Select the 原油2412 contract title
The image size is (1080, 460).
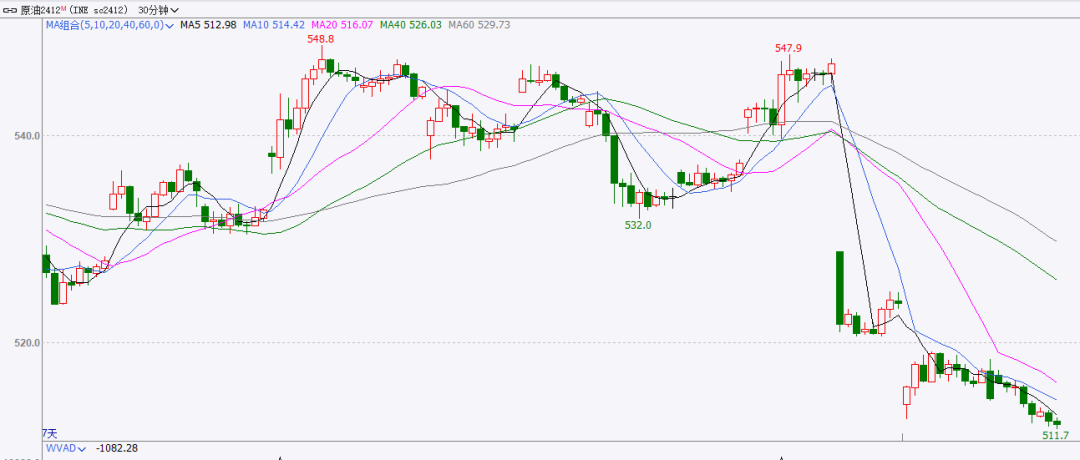38,9
